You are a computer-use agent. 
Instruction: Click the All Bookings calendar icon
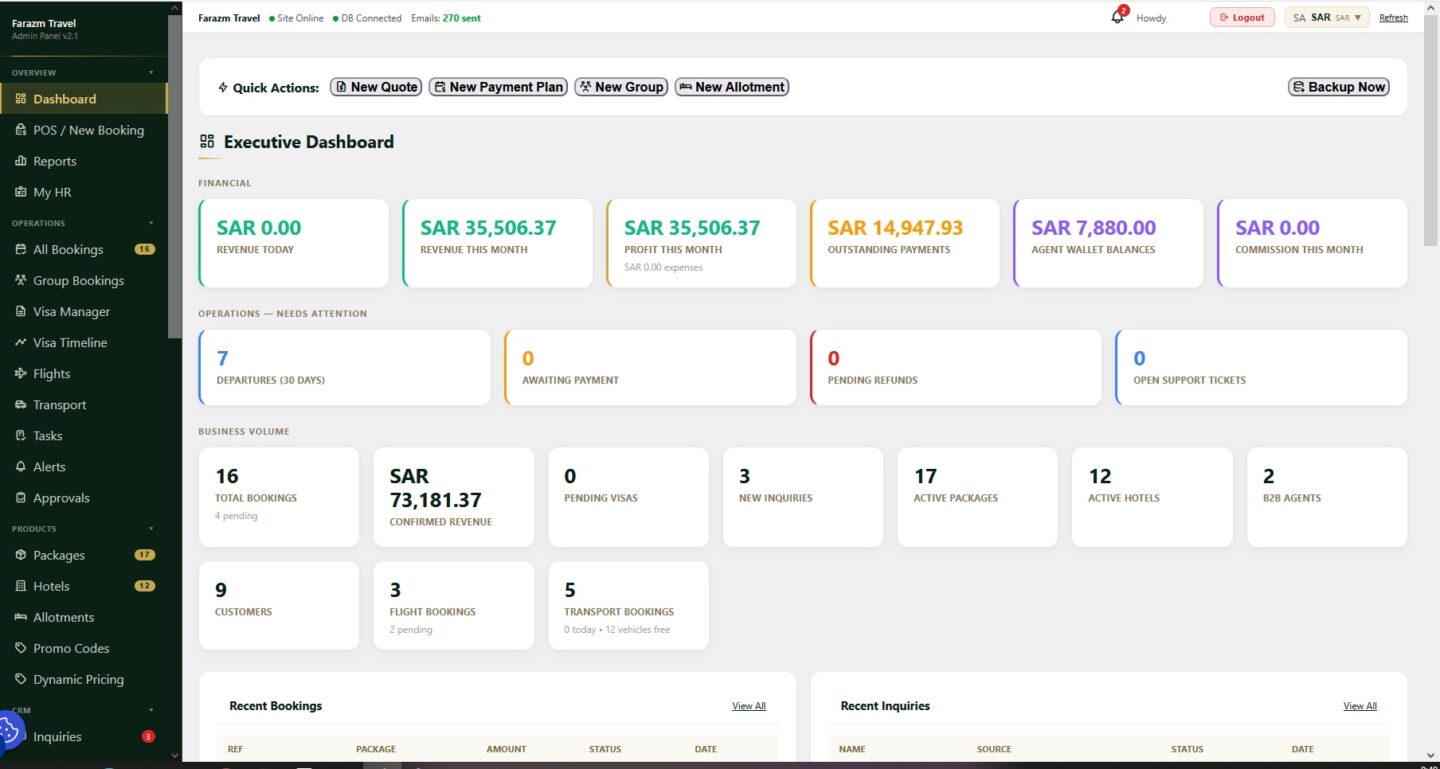pos(21,250)
